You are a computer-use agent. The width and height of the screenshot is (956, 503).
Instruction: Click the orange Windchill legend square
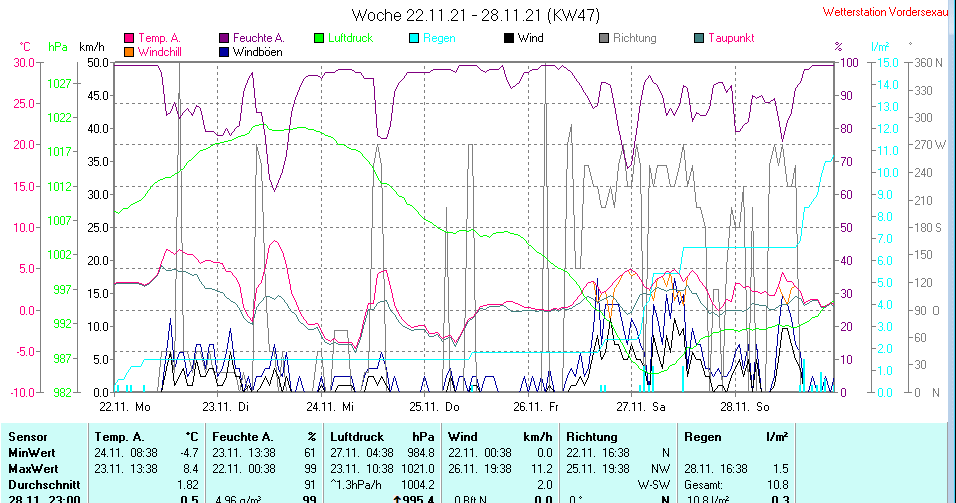pos(129,51)
